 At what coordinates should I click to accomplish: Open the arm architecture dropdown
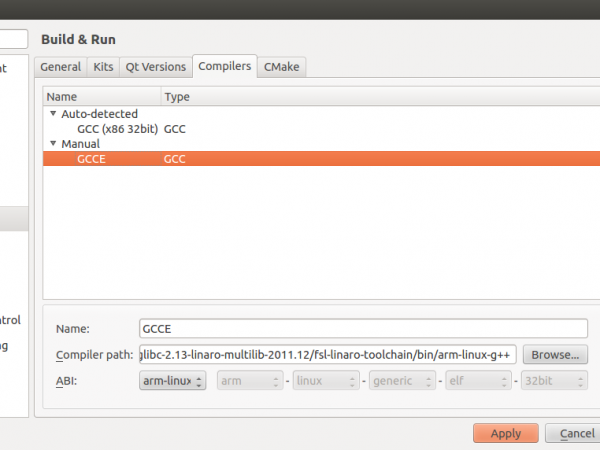pyautogui.click(x=248, y=381)
